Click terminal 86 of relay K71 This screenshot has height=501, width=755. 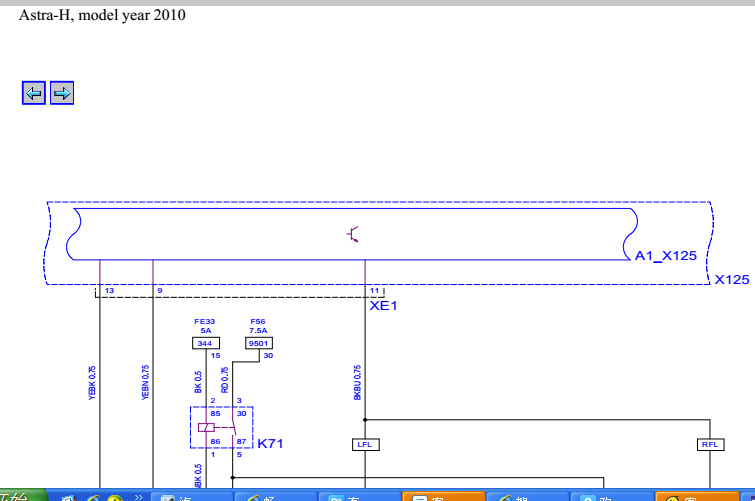tap(215, 442)
